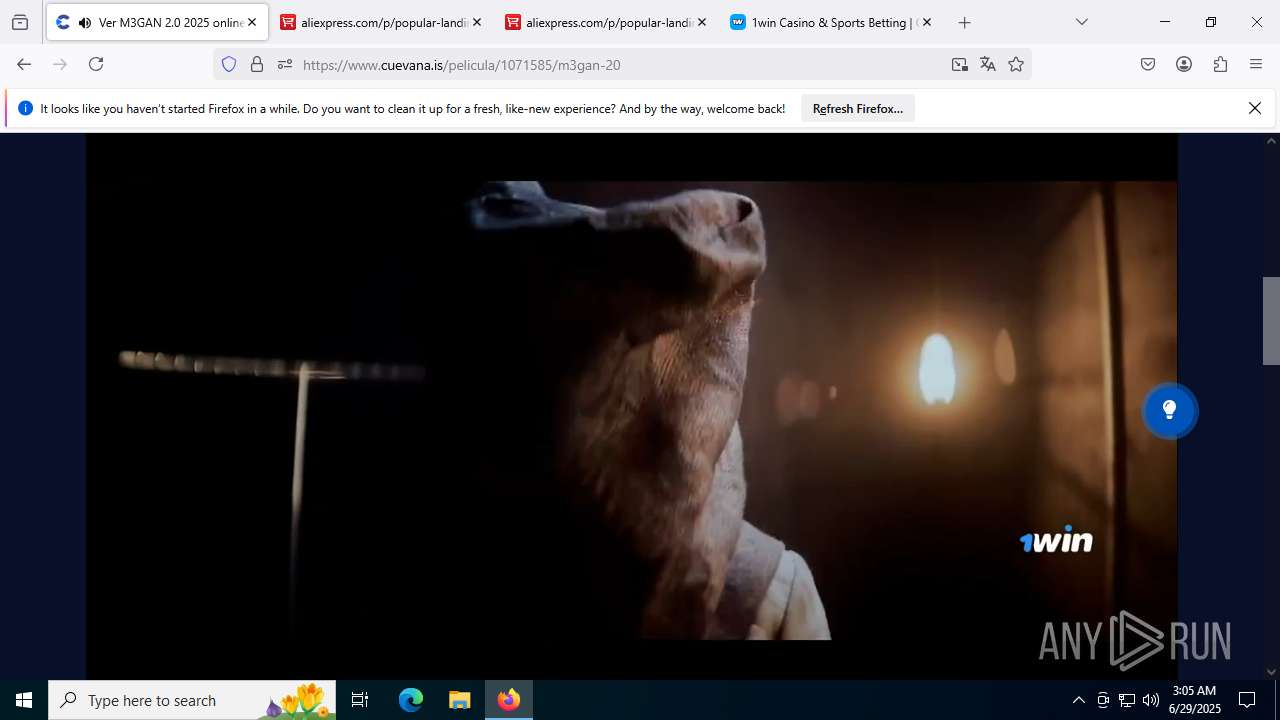The width and height of the screenshot is (1280, 720).
Task: Click the Refresh Firefox... button
Action: point(858,108)
